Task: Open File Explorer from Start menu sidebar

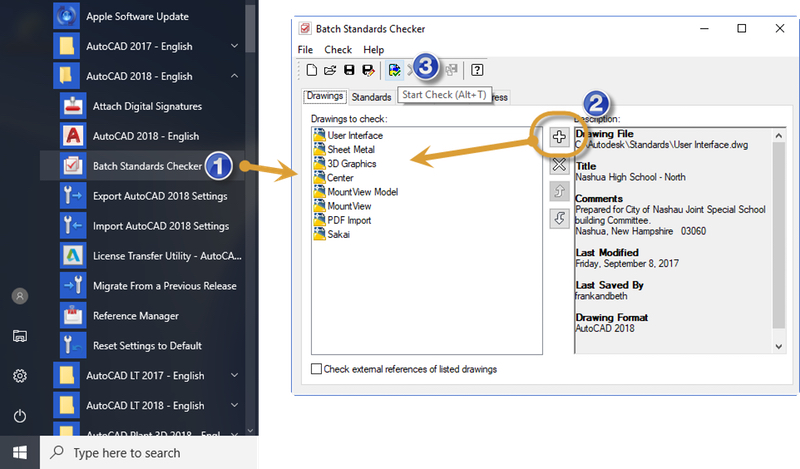Action: tap(20, 336)
